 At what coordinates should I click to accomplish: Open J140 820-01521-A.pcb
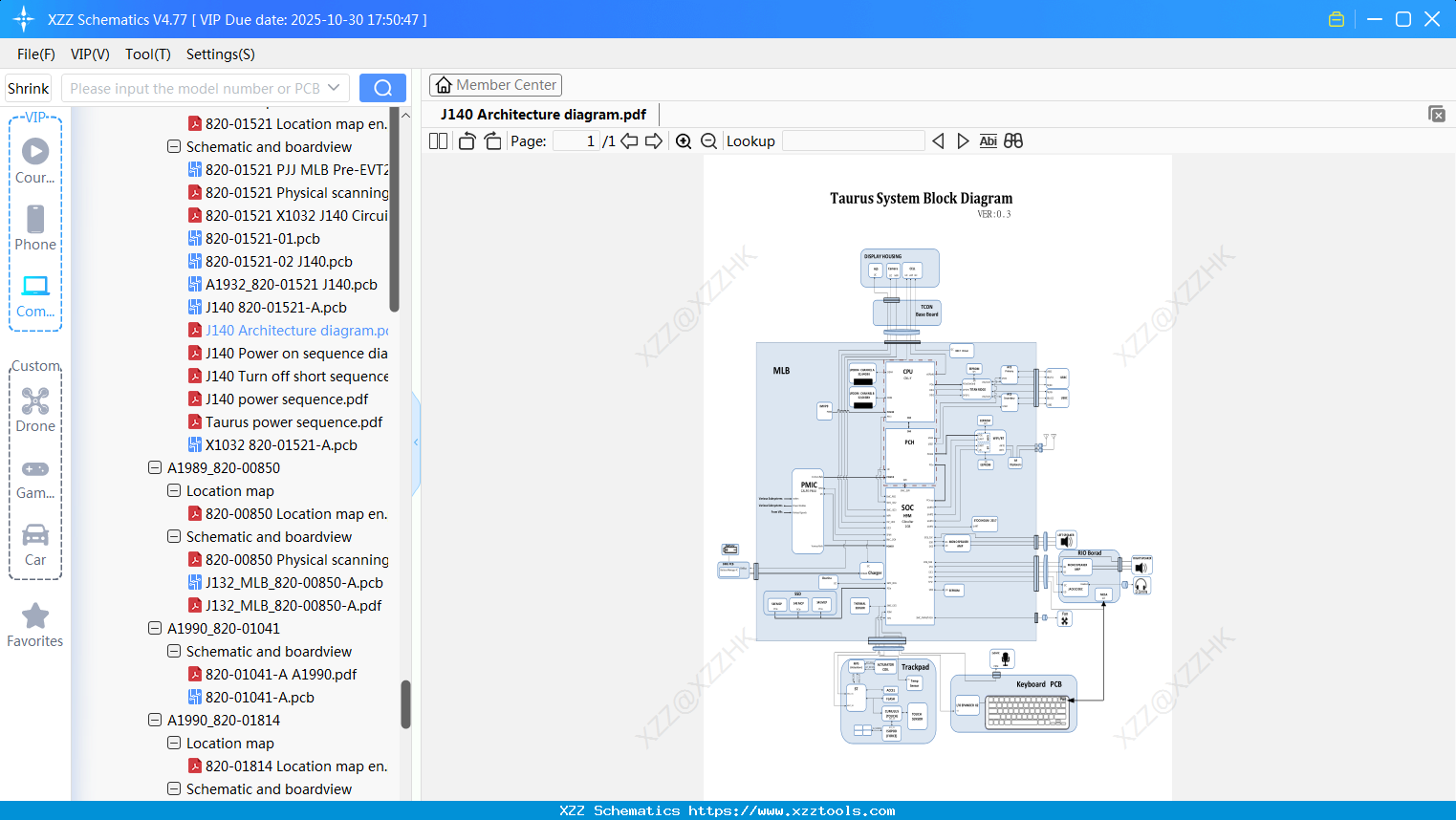[x=268, y=308]
